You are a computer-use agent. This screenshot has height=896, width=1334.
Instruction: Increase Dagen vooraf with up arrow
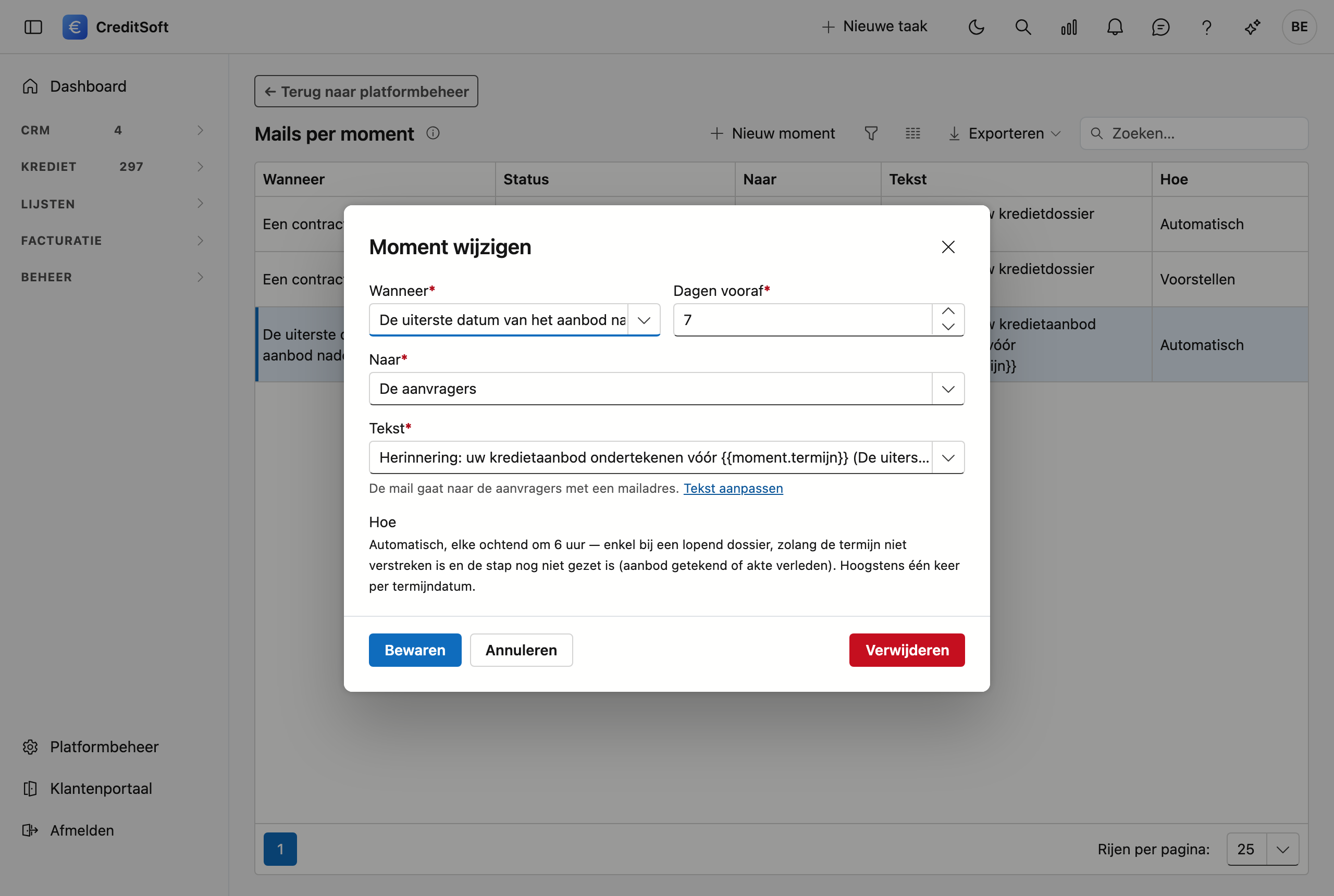[948, 312]
